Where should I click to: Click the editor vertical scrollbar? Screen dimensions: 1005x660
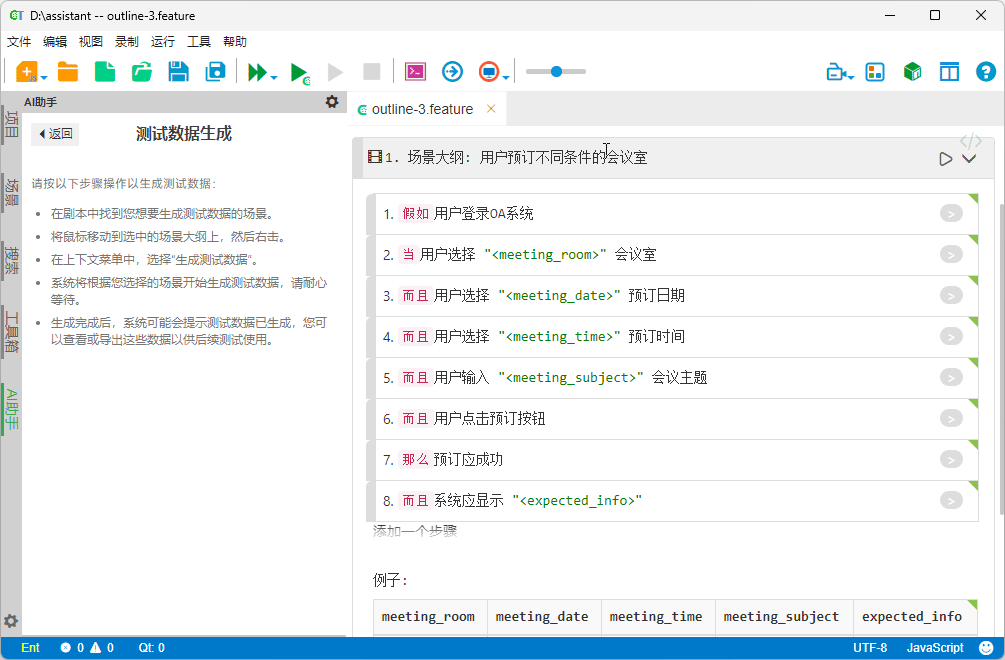coord(1001,359)
